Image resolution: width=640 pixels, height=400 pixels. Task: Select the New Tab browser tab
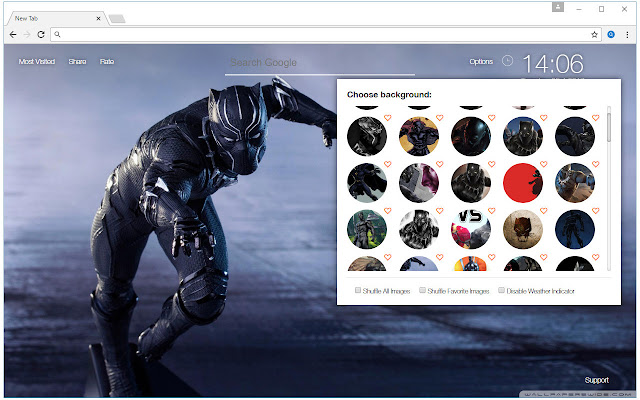pos(55,18)
